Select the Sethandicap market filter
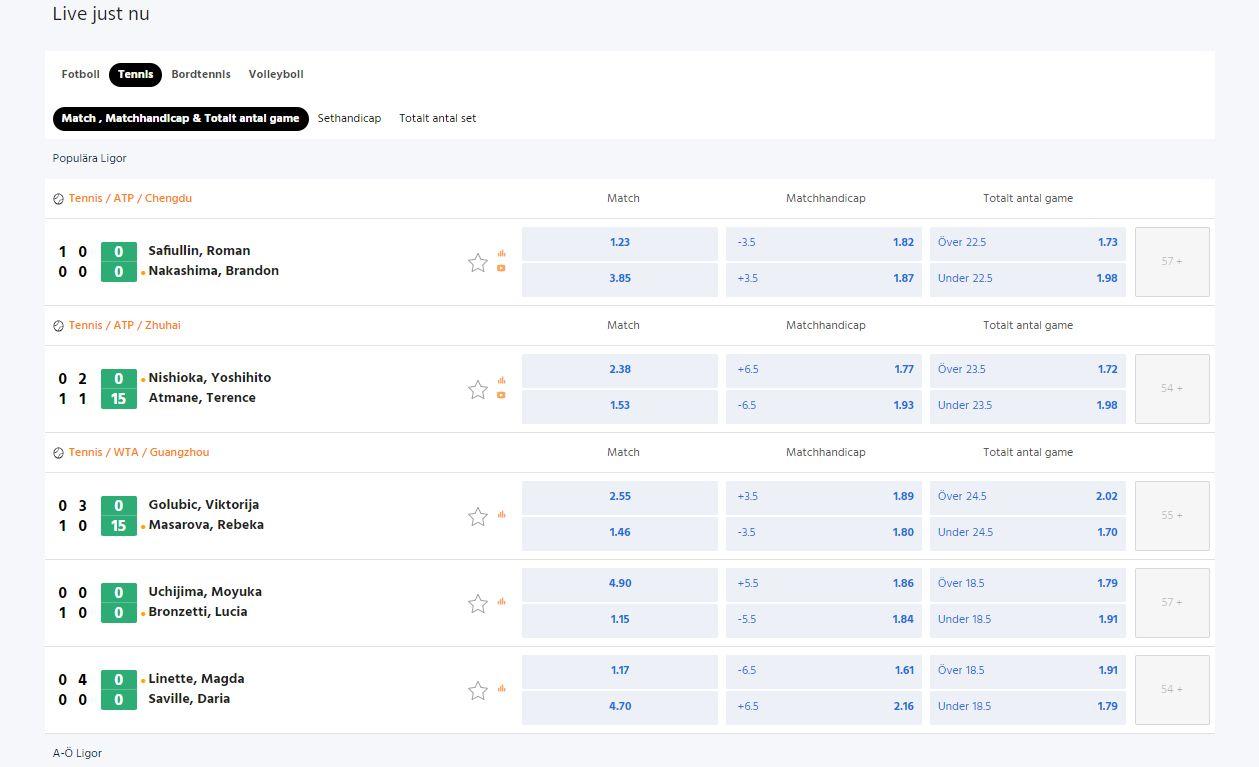The image size is (1259, 767). 349,118
